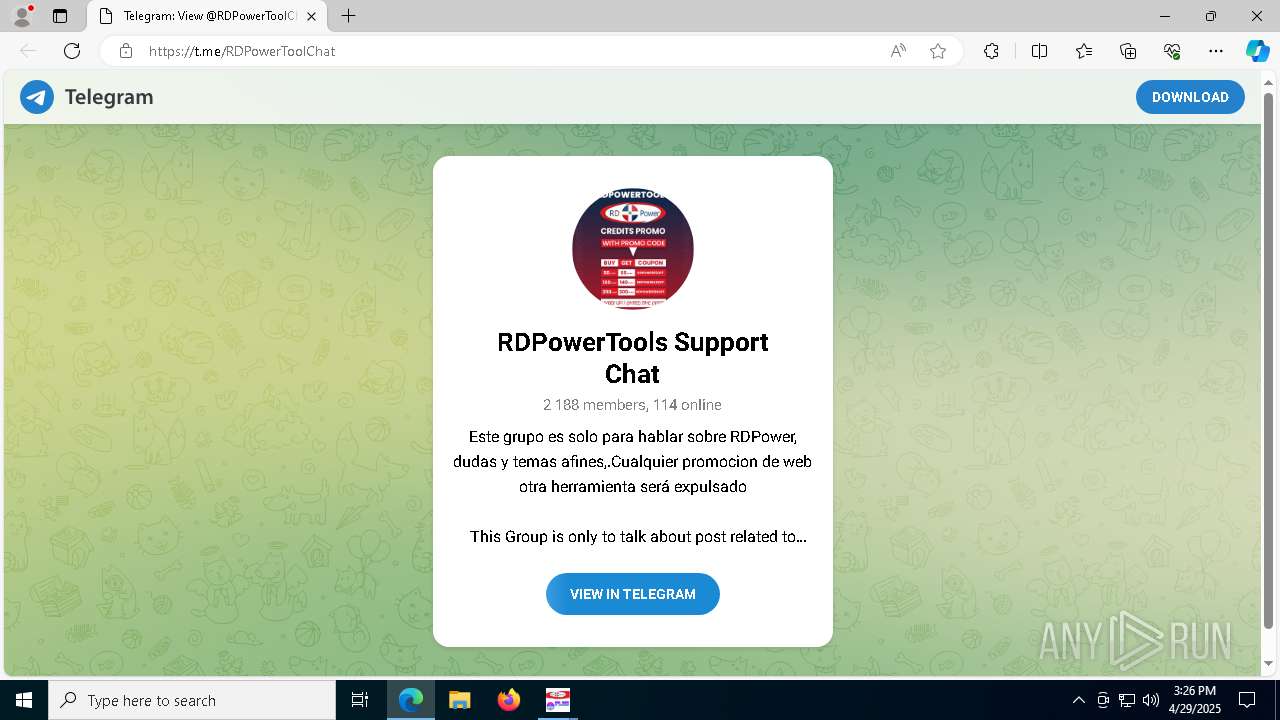Open a new browser tab

pos(348,16)
